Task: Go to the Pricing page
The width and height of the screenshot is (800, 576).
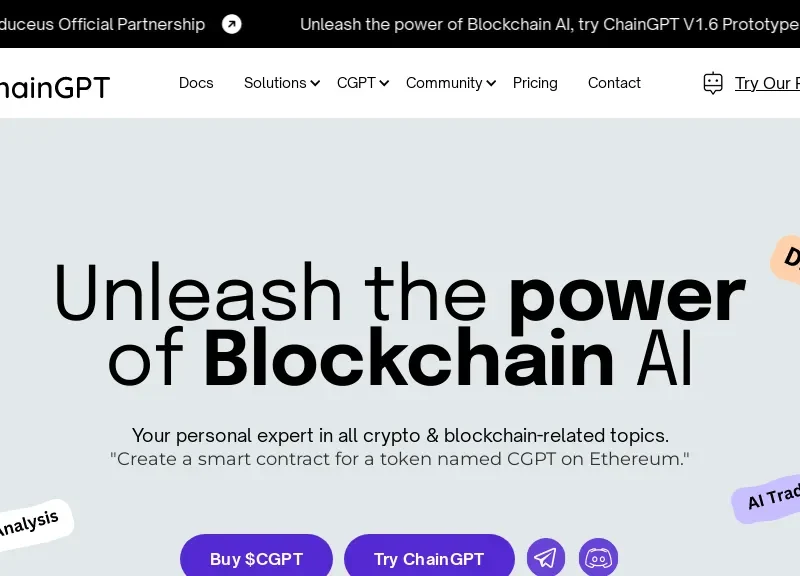Action: point(535,83)
